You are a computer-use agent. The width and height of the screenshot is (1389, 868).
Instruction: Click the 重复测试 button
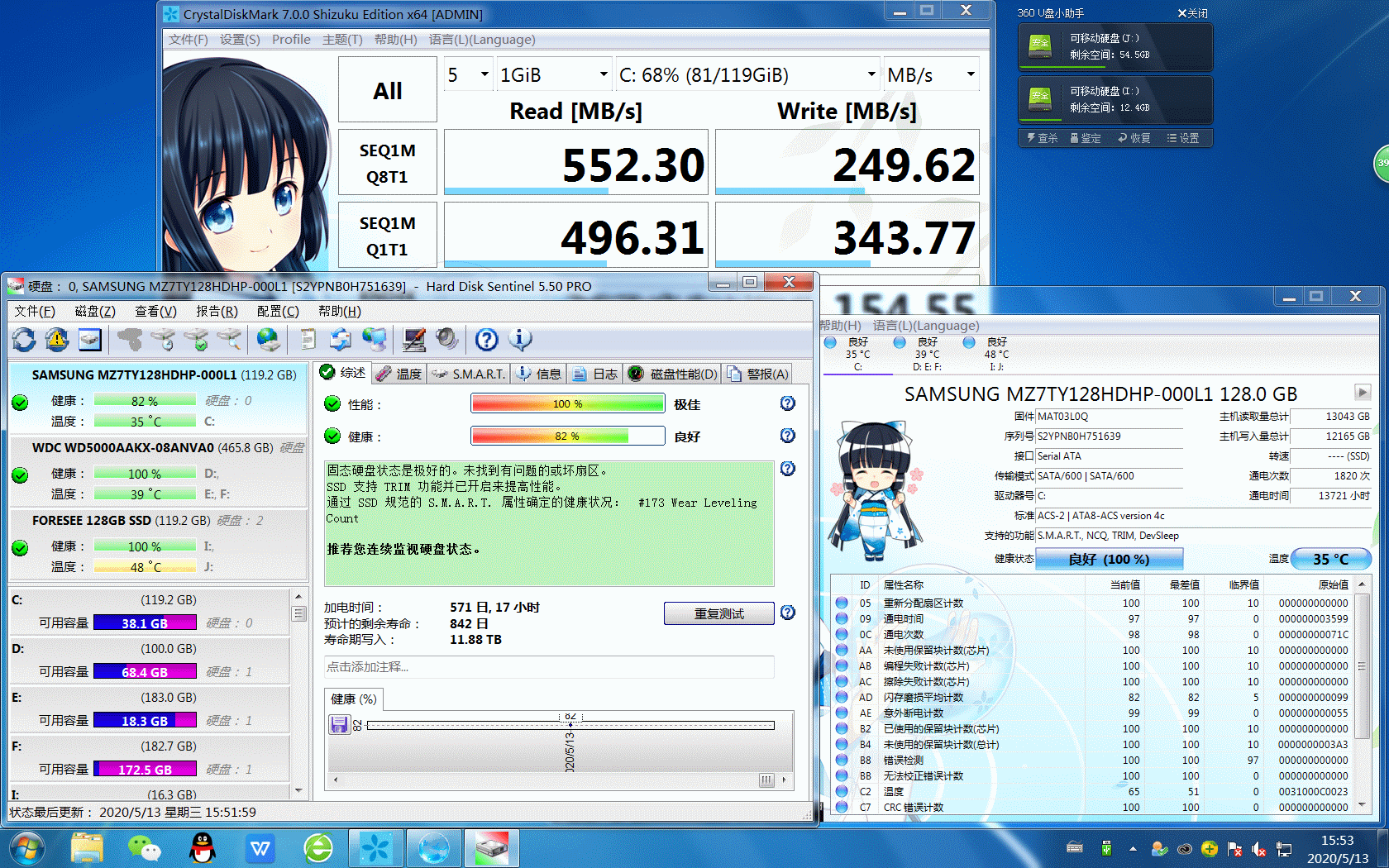click(719, 613)
